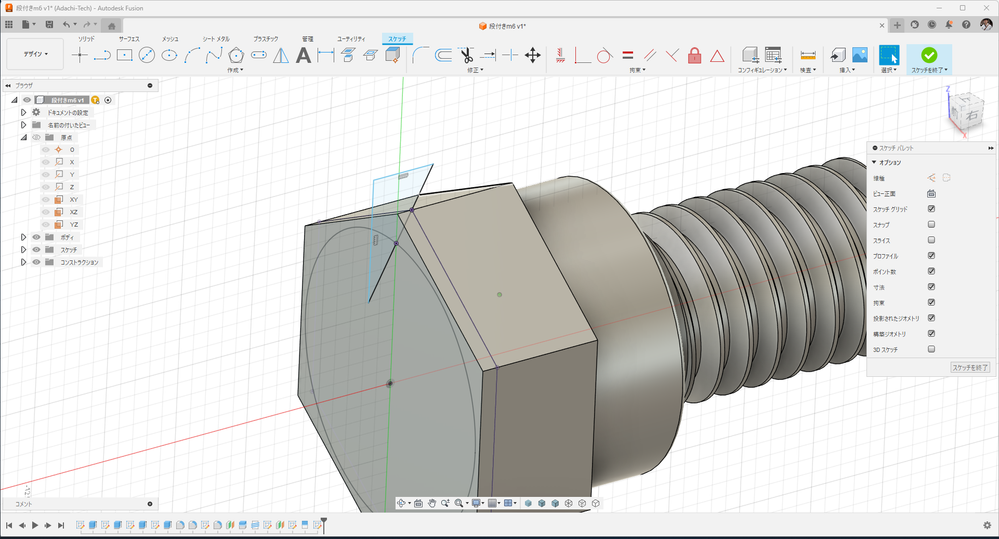The height and width of the screenshot is (539, 999).
Task: Apply Fix/Unfix lock constraint
Action: click(694, 55)
